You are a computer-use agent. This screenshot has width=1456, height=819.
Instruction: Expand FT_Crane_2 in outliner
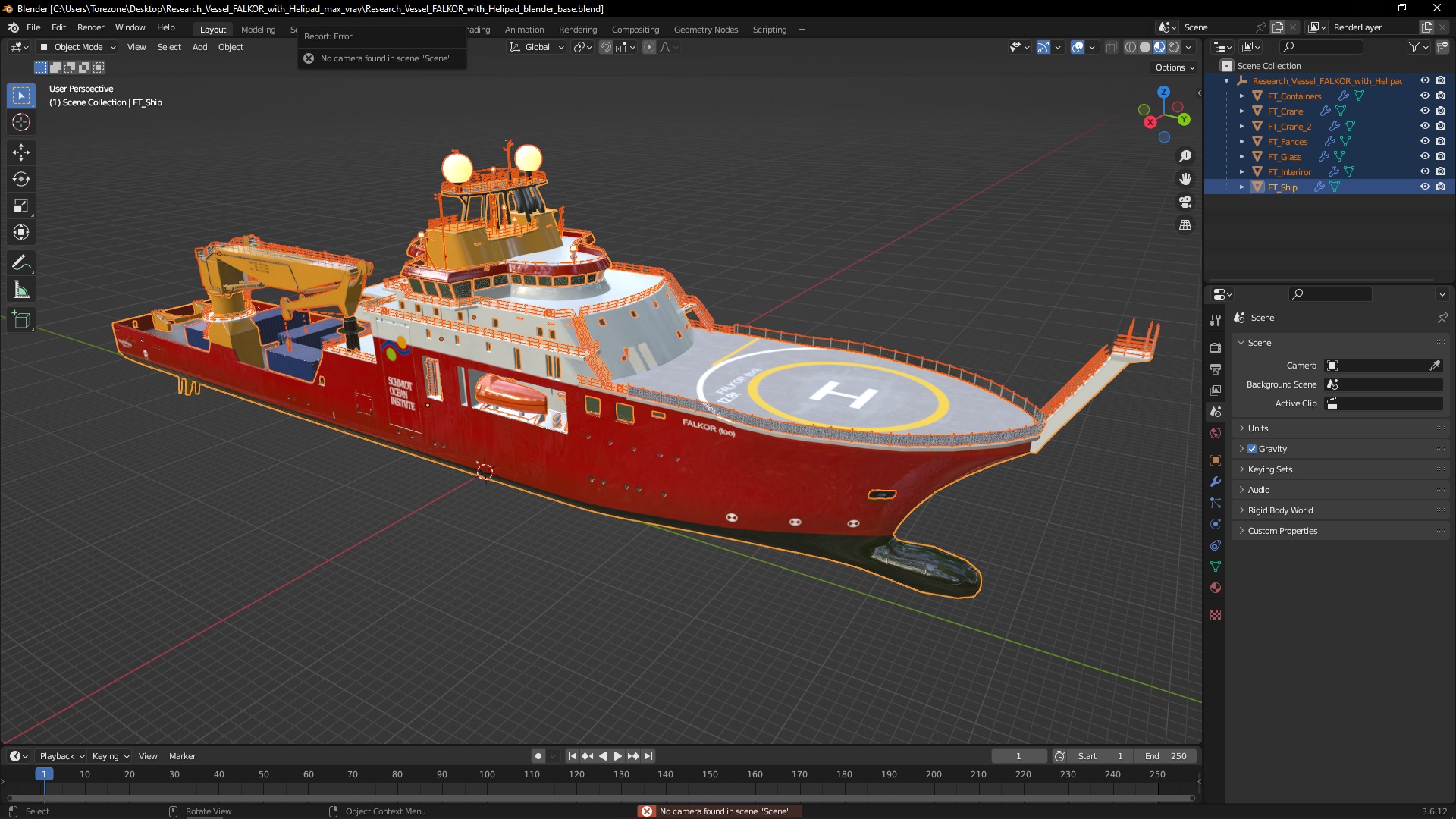(1242, 126)
